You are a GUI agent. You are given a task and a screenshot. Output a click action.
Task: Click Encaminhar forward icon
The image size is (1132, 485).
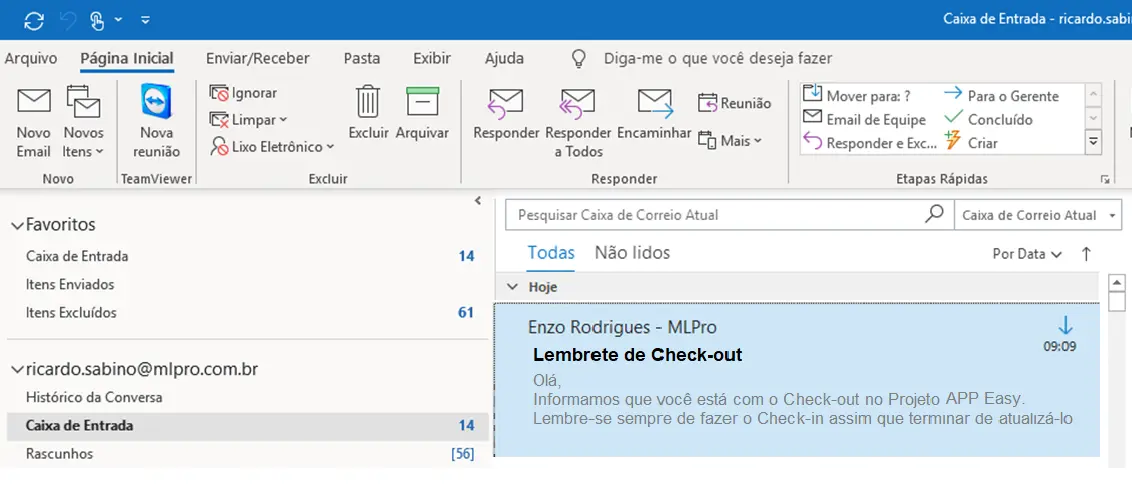coord(656,104)
